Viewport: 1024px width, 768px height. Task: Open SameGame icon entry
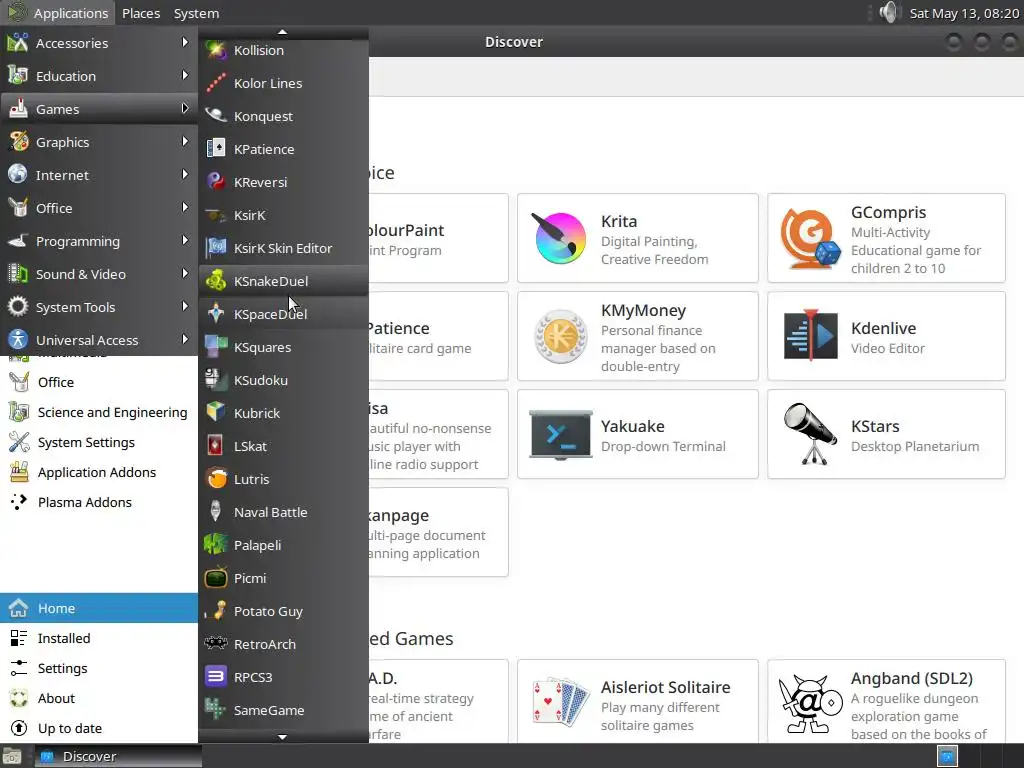(216, 710)
